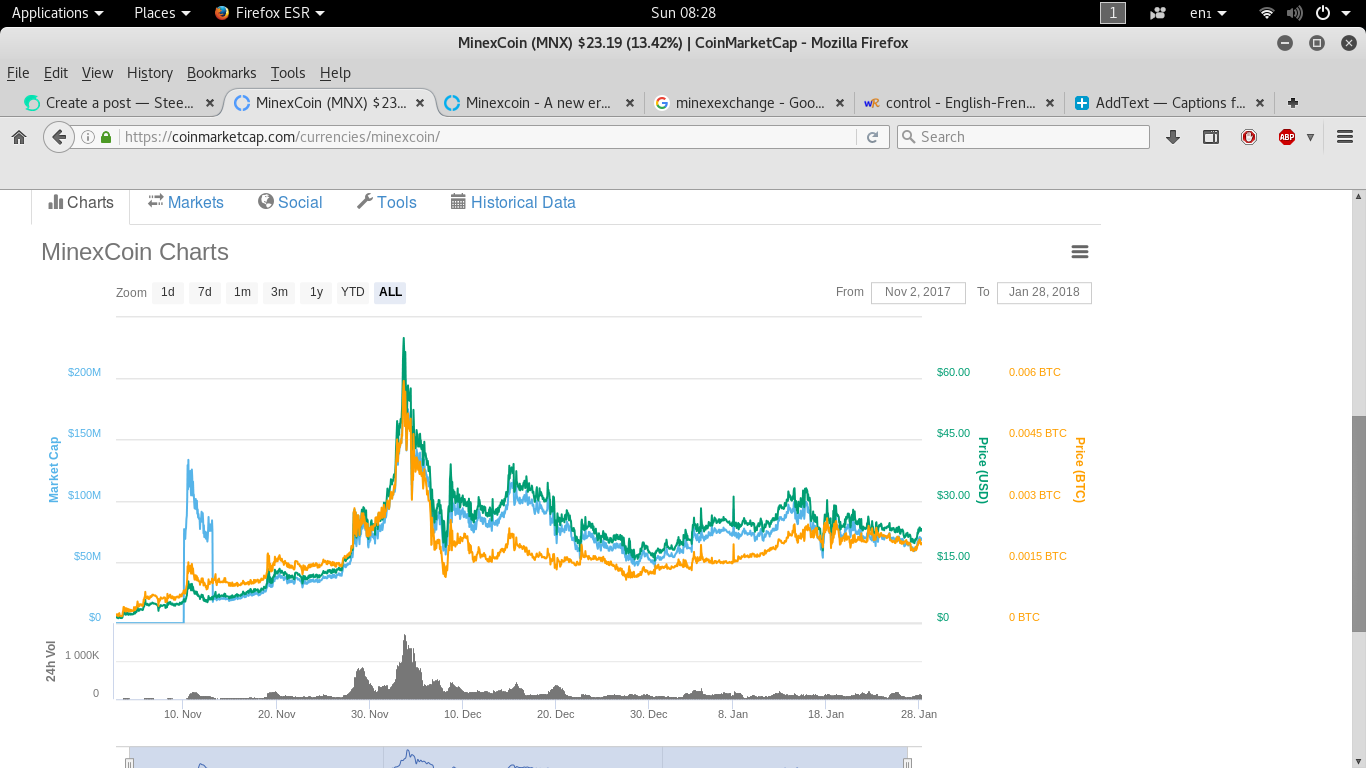This screenshot has height=768, width=1366.
Task: Close the Minexcoin - A new era tab
Action: point(630,102)
